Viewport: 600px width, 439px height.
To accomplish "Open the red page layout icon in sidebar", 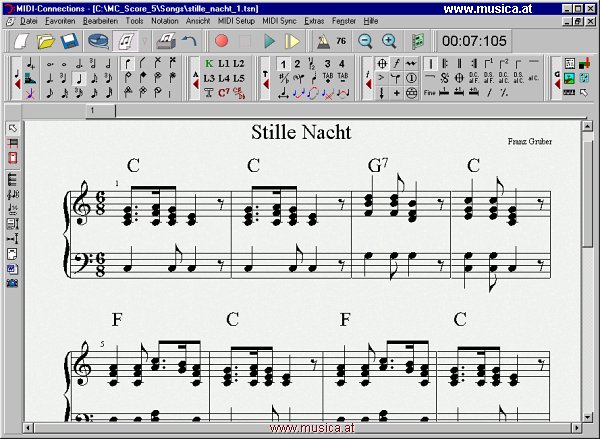I will tap(13, 158).
